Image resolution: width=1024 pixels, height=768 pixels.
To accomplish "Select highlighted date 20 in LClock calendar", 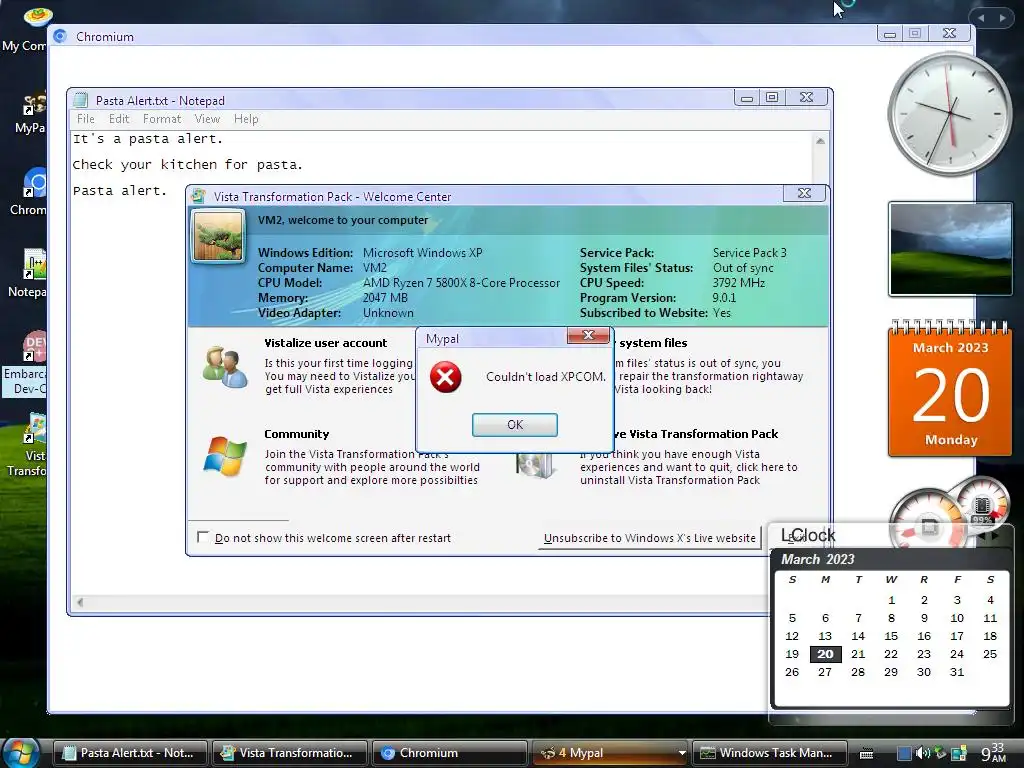I will tap(825, 654).
